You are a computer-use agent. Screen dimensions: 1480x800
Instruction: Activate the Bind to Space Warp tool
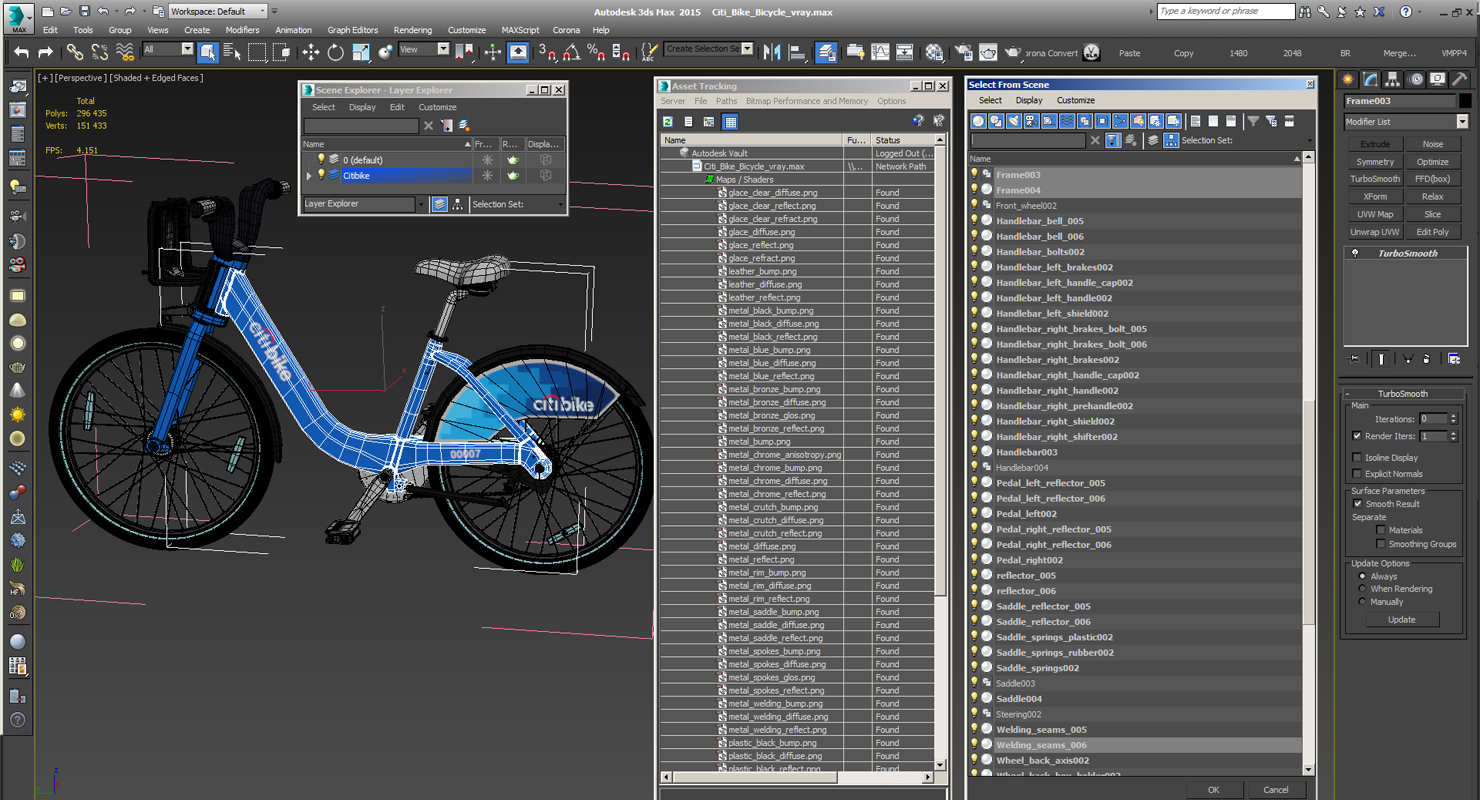click(125, 52)
